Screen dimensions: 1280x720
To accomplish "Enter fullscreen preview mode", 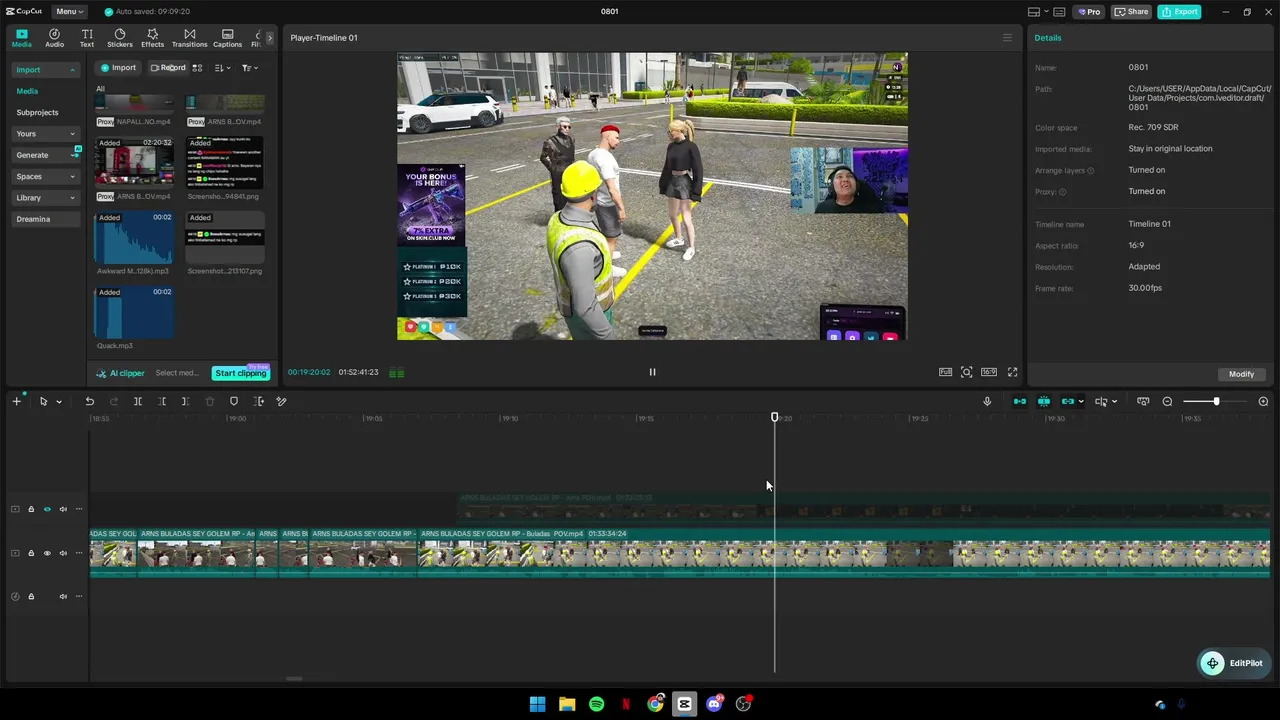I will 1012,372.
